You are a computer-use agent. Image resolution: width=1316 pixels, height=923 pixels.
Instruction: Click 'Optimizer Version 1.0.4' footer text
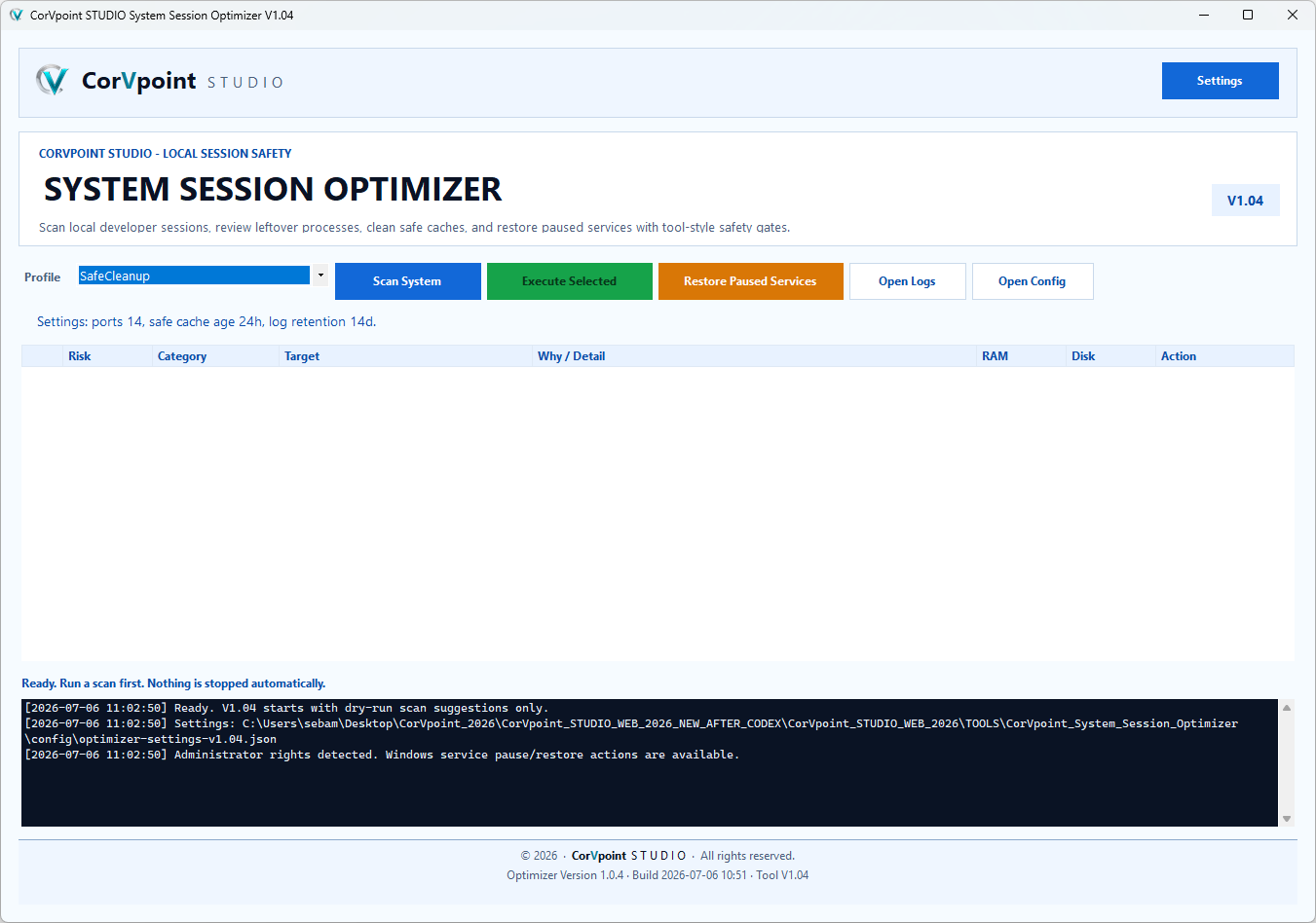click(x=565, y=875)
